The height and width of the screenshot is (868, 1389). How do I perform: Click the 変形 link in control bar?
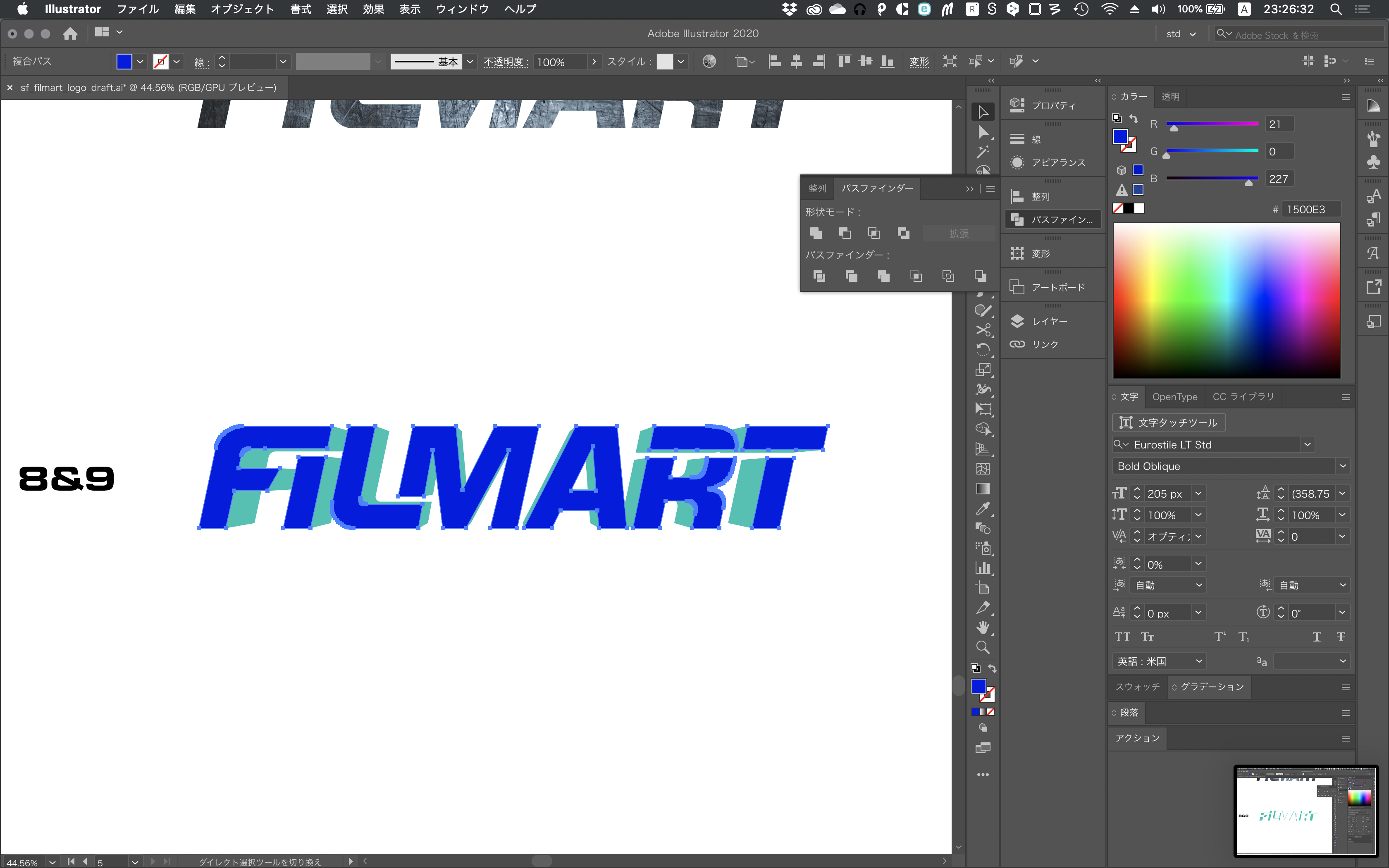pyautogui.click(x=919, y=62)
